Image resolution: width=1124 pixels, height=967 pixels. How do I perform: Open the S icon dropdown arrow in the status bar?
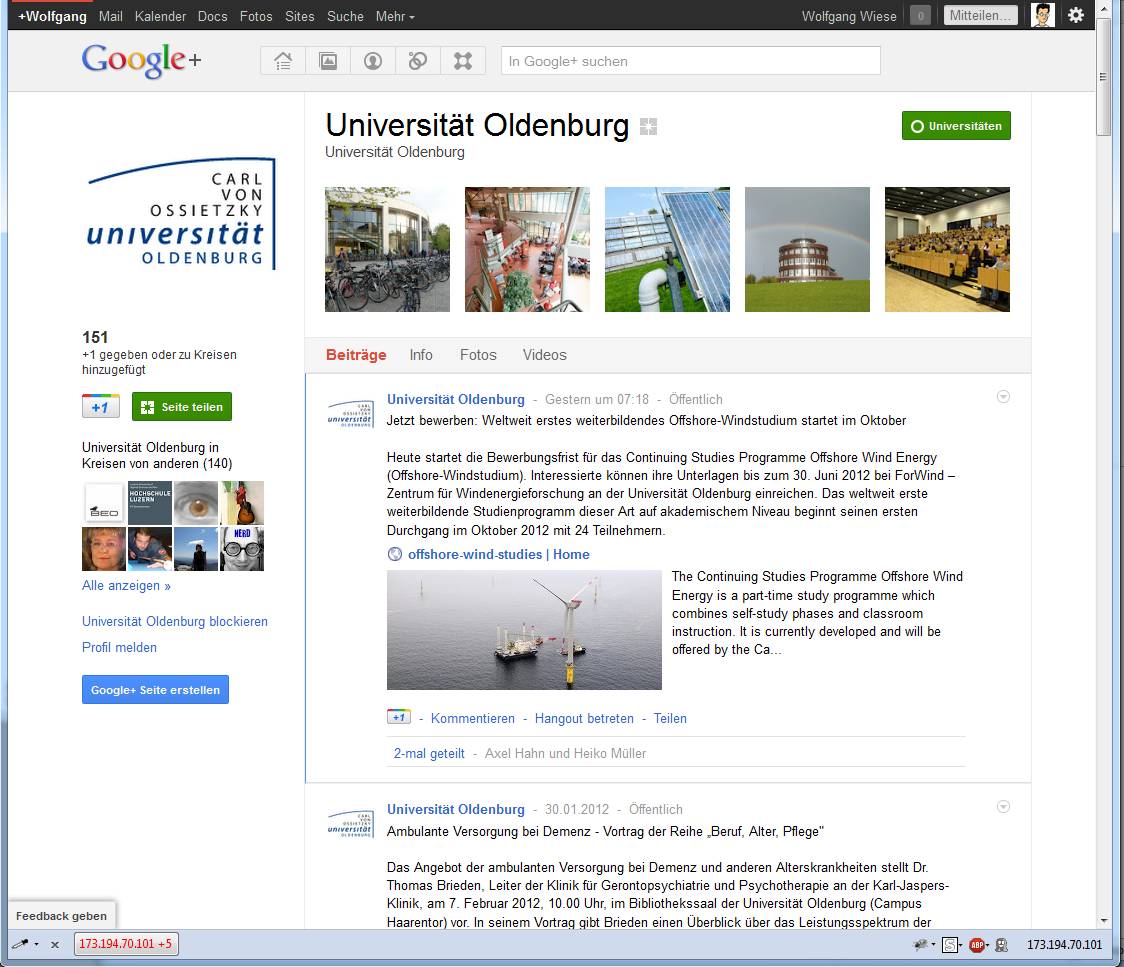(961, 945)
